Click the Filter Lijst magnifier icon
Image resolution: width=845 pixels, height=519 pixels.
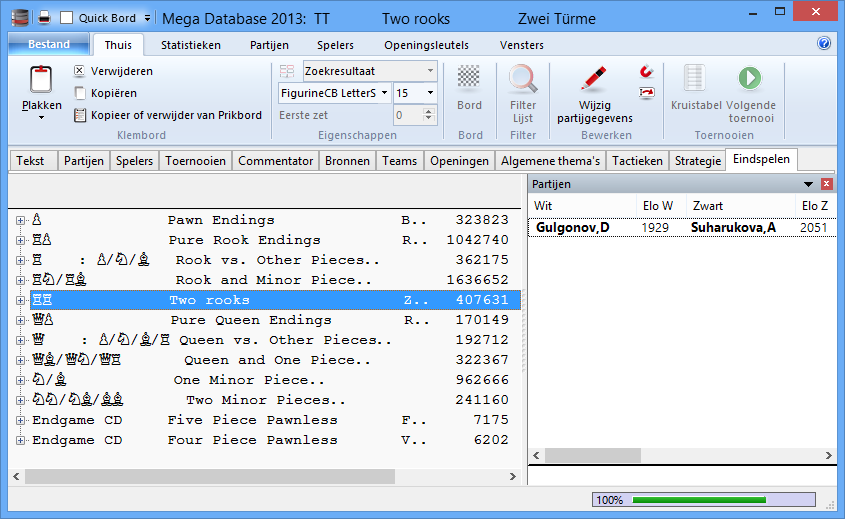point(523,79)
